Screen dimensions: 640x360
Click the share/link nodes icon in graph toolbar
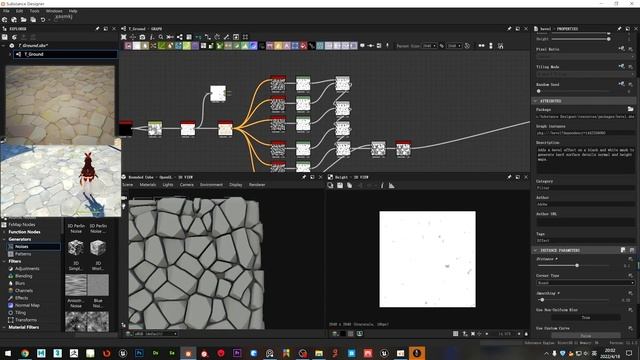pyautogui.click(x=180, y=37)
